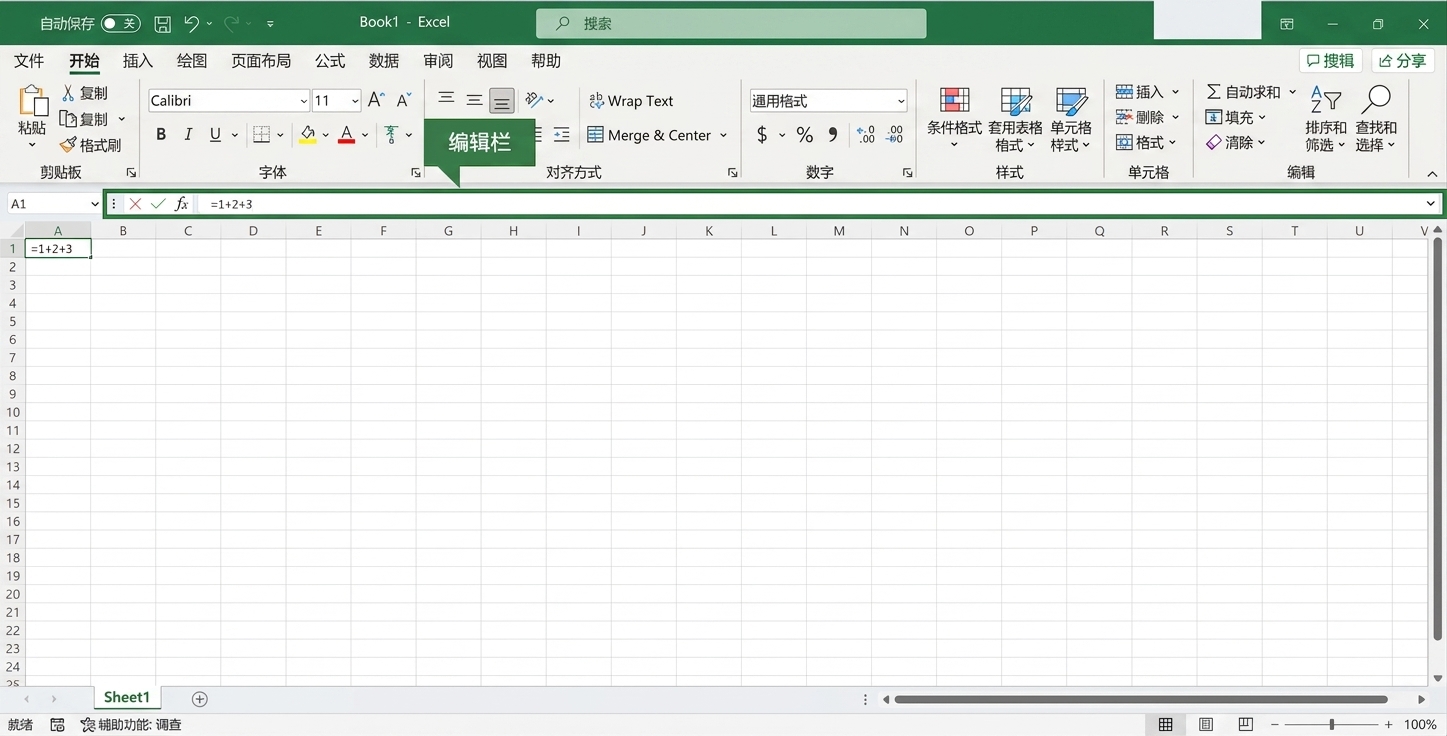Apply the dollar accounting number format
The image size is (1447, 736).
(x=762, y=134)
